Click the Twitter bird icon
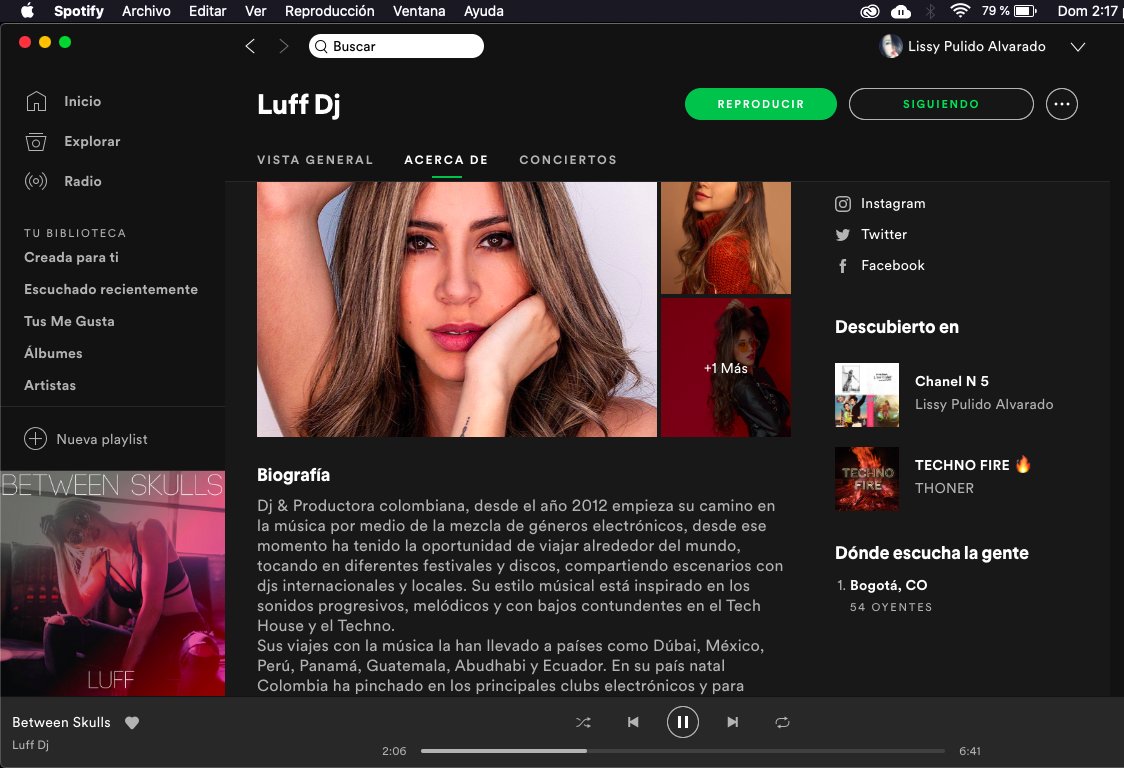The height and width of the screenshot is (768, 1124). 843,234
